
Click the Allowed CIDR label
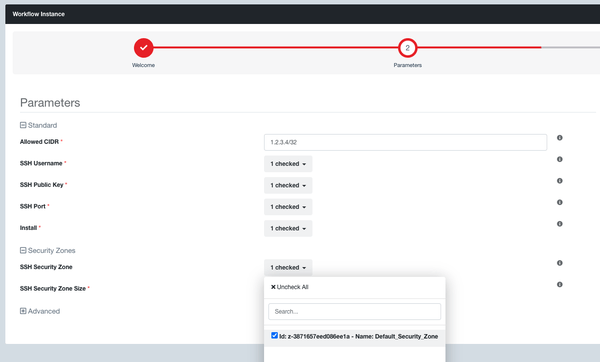[39, 142]
